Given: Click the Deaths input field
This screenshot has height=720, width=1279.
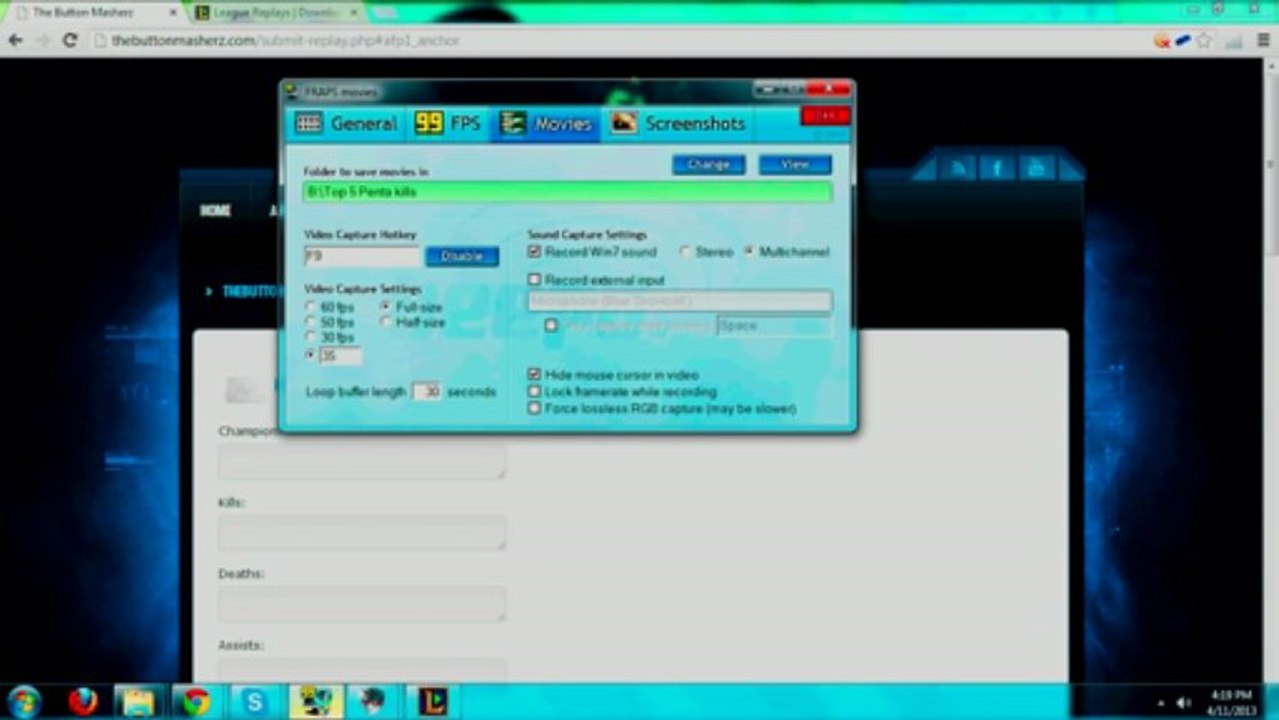Looking at the screenshot, I should pyautogui.click(x=362, y=604).
